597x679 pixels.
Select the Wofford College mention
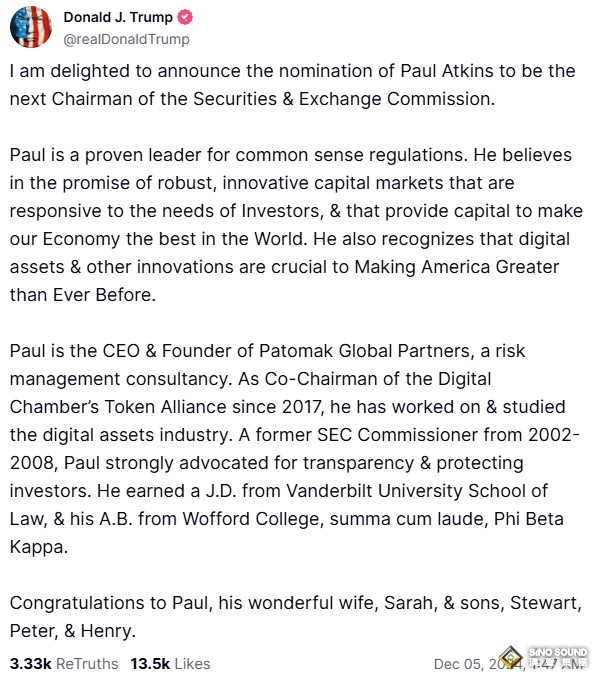click(251, 519)
